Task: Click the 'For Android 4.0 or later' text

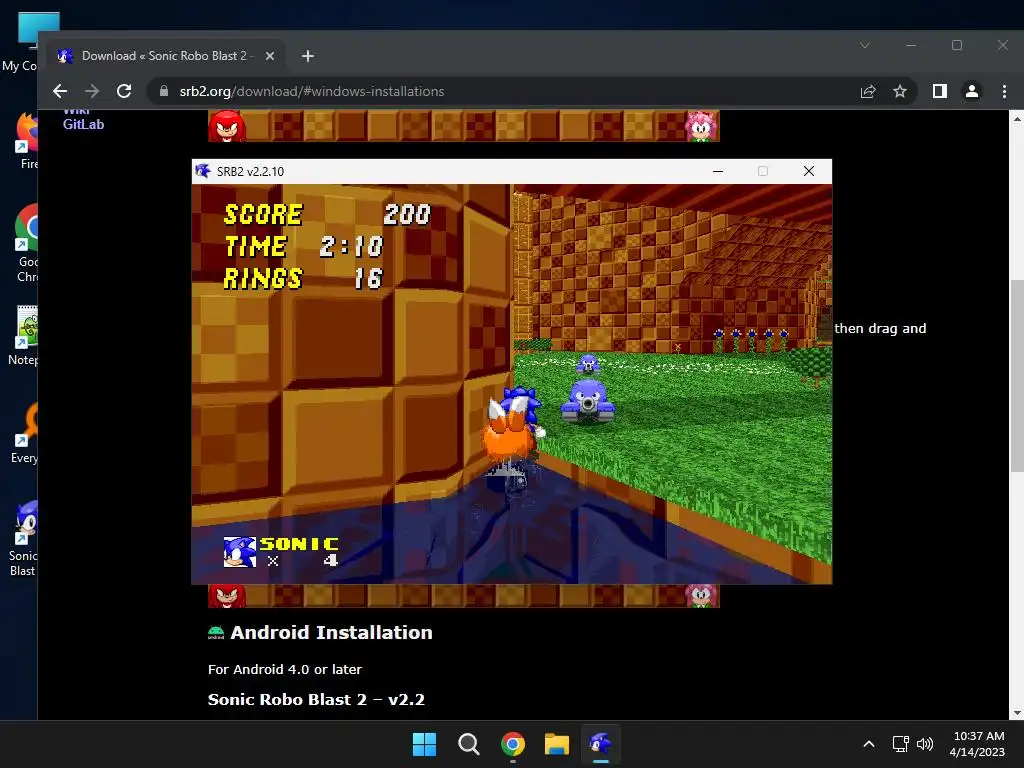Action: coord(285,669)
